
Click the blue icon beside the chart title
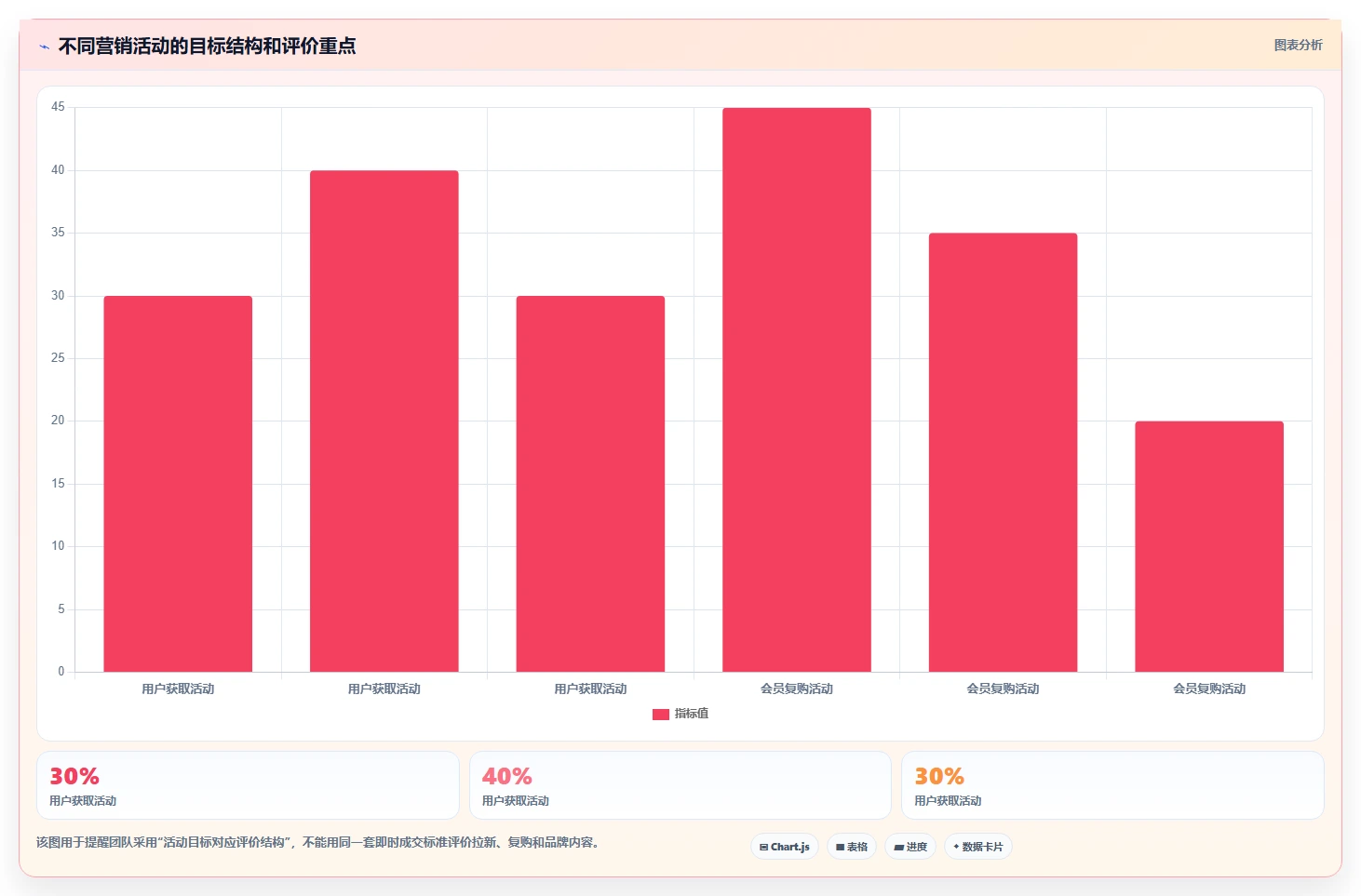point(44,47)
